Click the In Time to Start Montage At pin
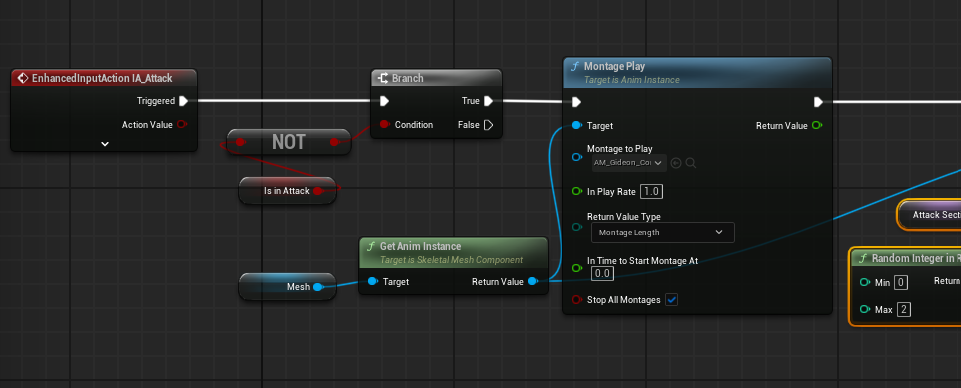The image size is (961, 388). (x=576, y=268)
